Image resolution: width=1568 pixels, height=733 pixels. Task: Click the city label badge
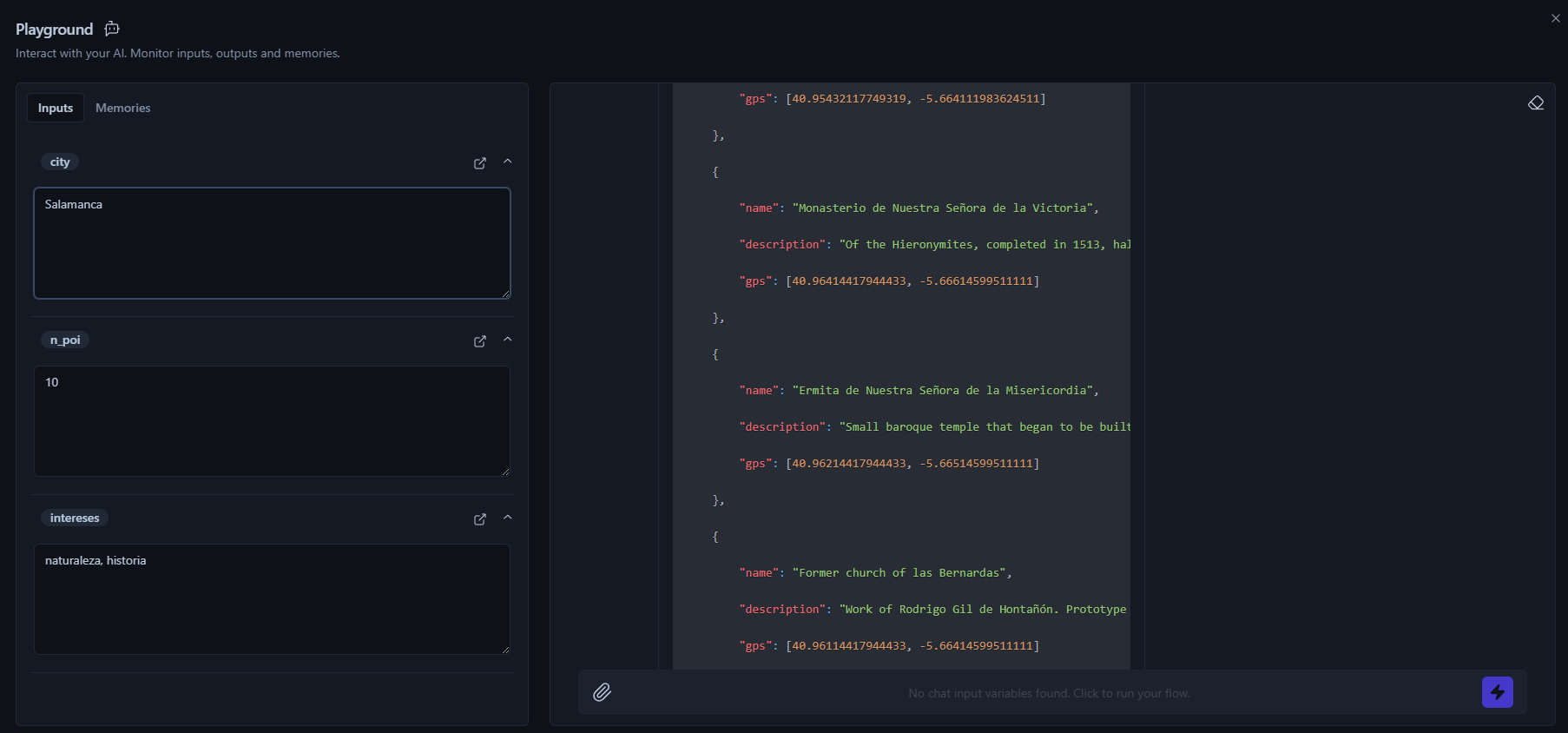click(60, 162)
